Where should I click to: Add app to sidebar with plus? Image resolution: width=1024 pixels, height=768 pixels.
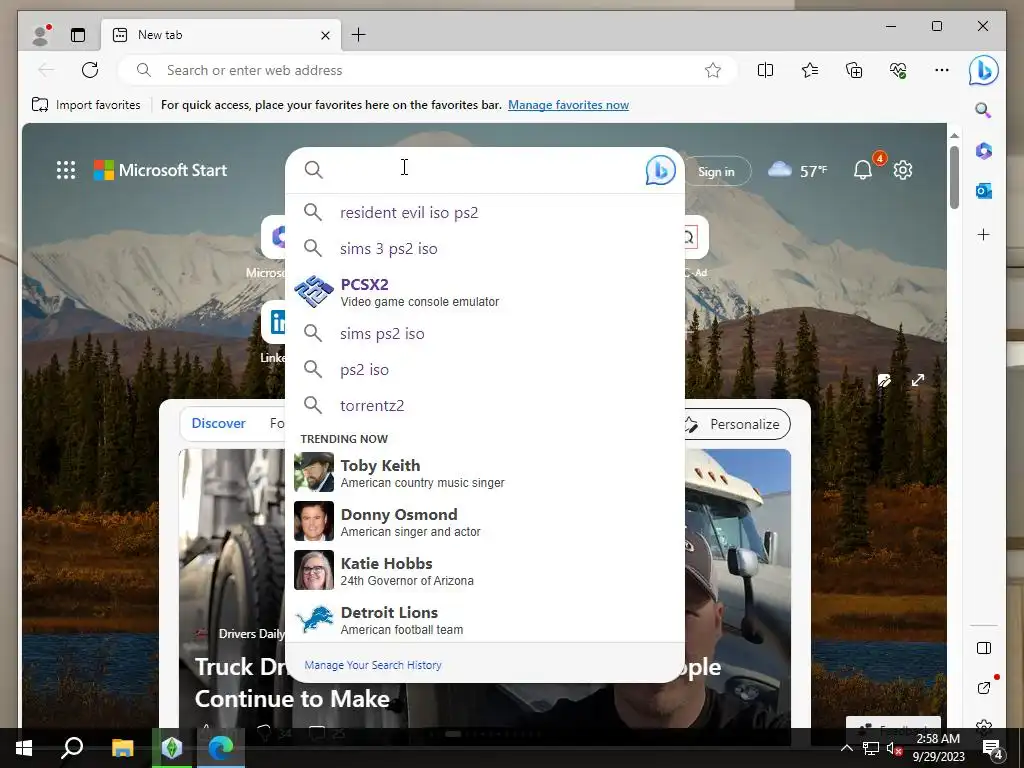pyautogui.click(x=984, y=234)
